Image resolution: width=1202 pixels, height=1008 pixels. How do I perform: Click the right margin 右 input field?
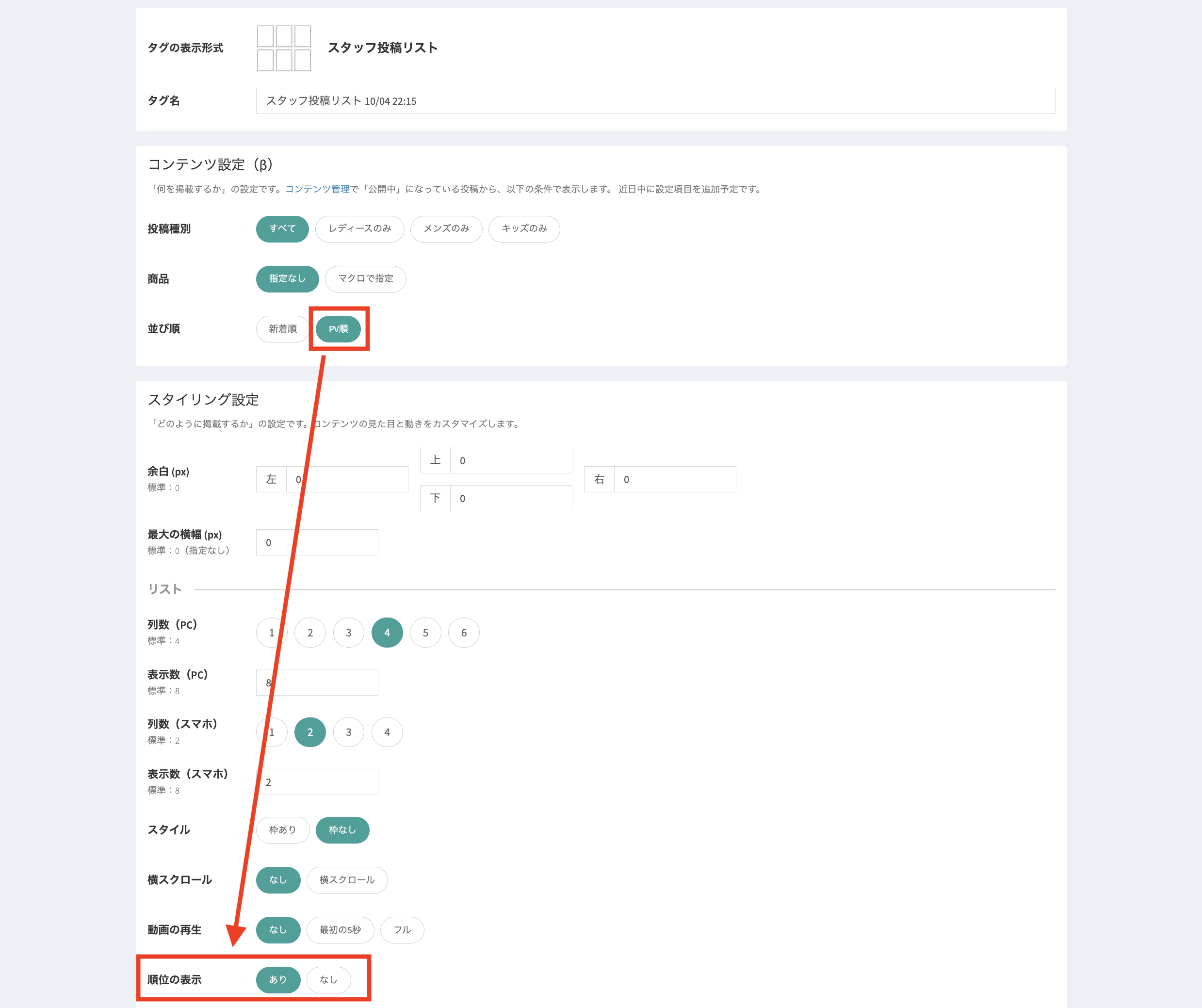674,479
